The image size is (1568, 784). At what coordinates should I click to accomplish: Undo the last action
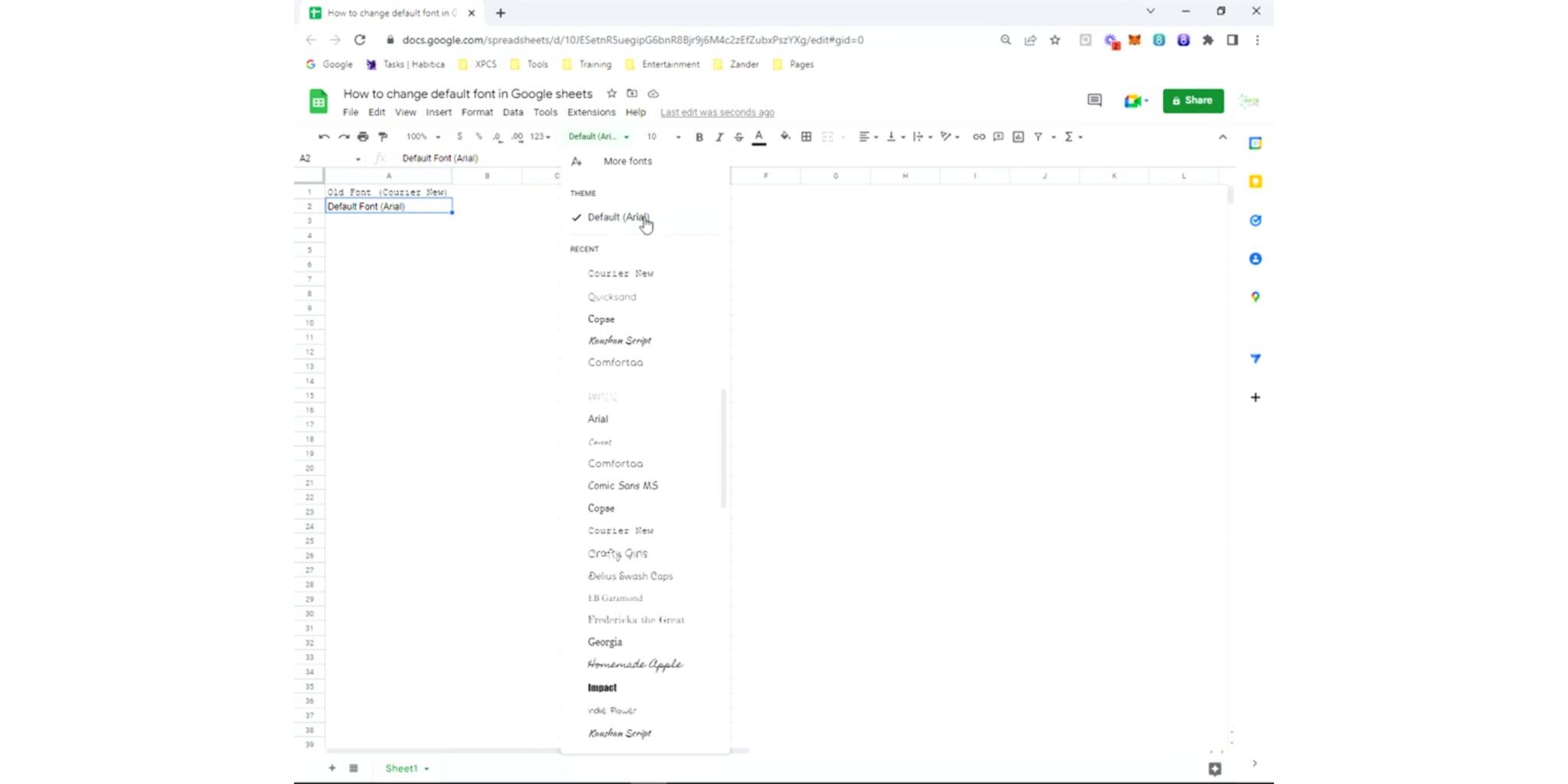click(x=324, y=137)
